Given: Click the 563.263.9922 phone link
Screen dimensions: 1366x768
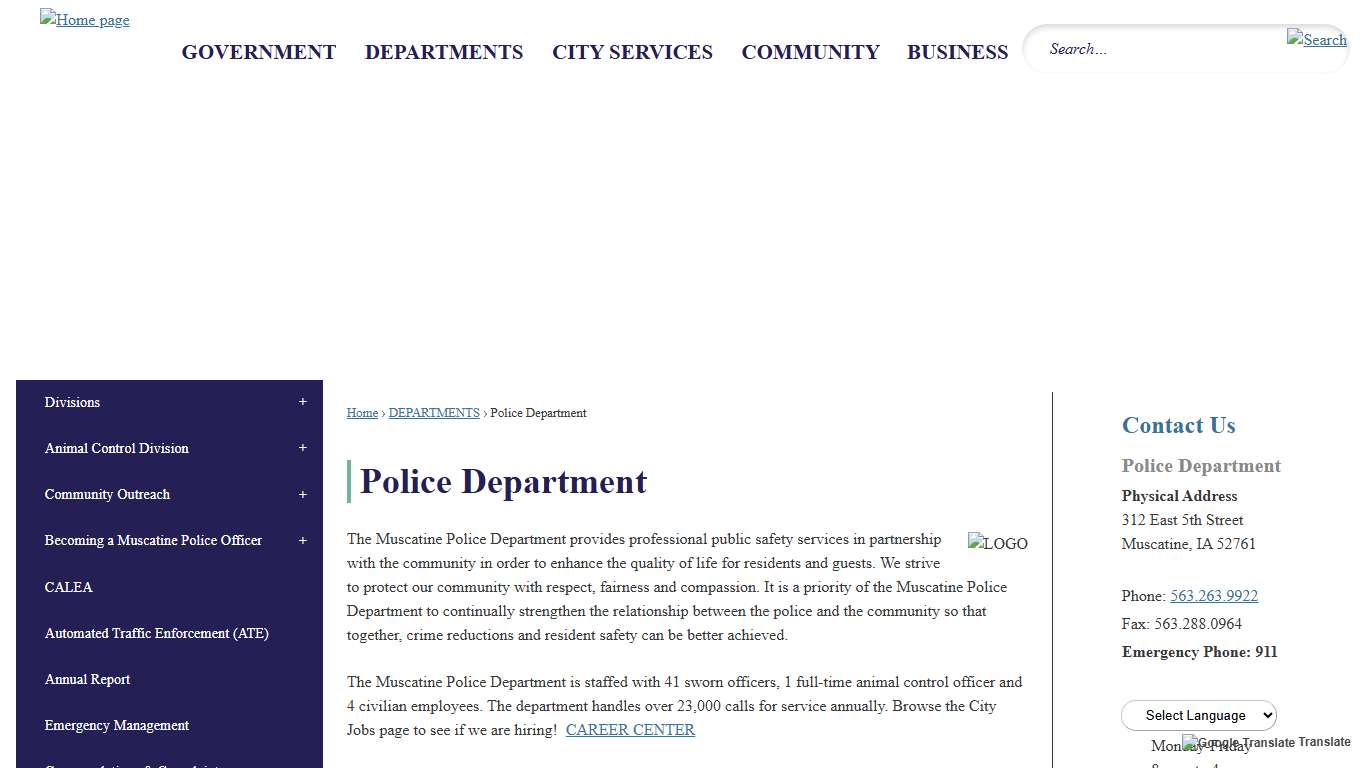Looking at the screenshot, I should (1213, 595).
